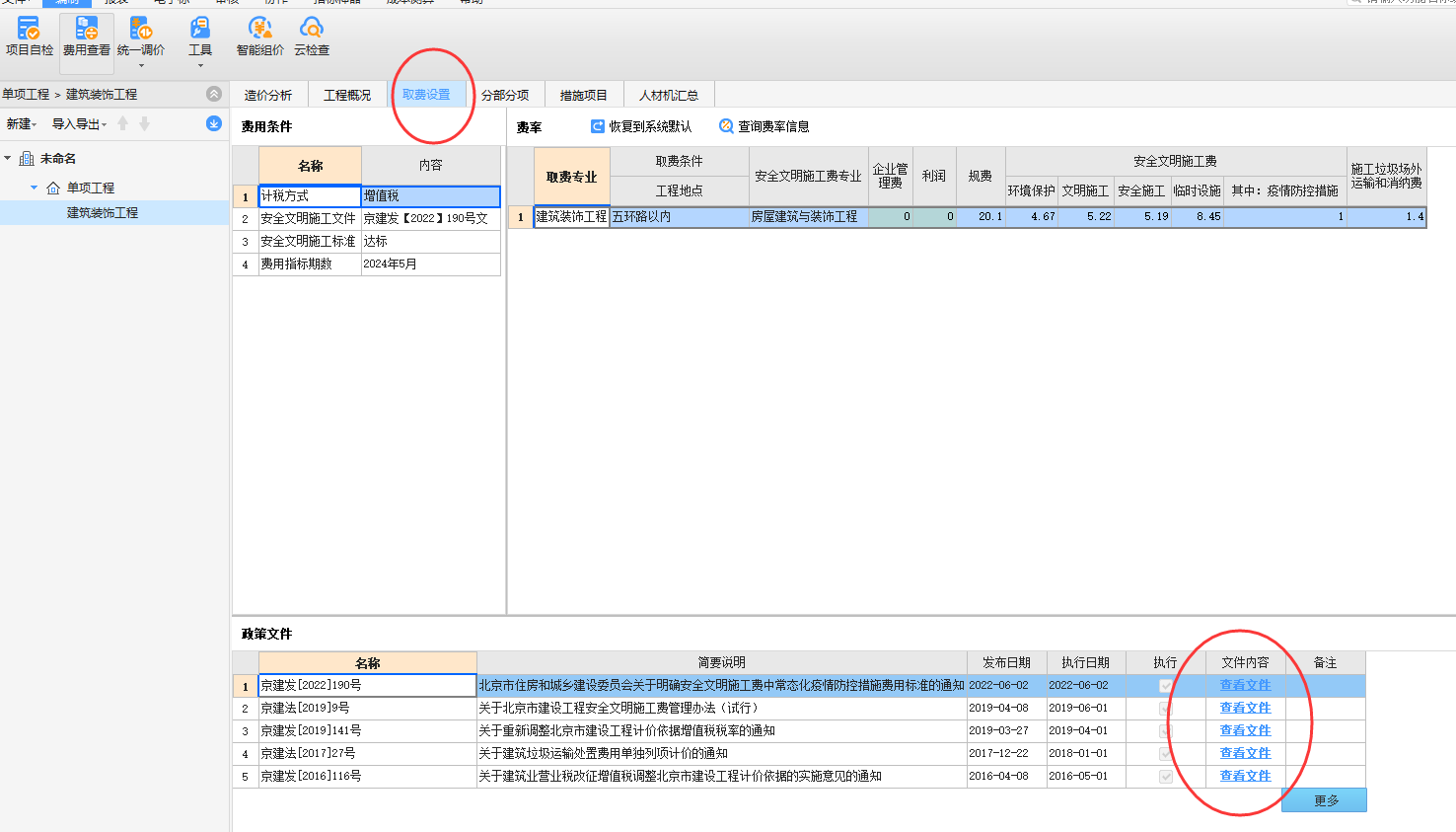Viewport: 1456px width, 832px height.
Task: Move selected project item down with arrow
Action: pyautogui.click(x=144, y=123)
